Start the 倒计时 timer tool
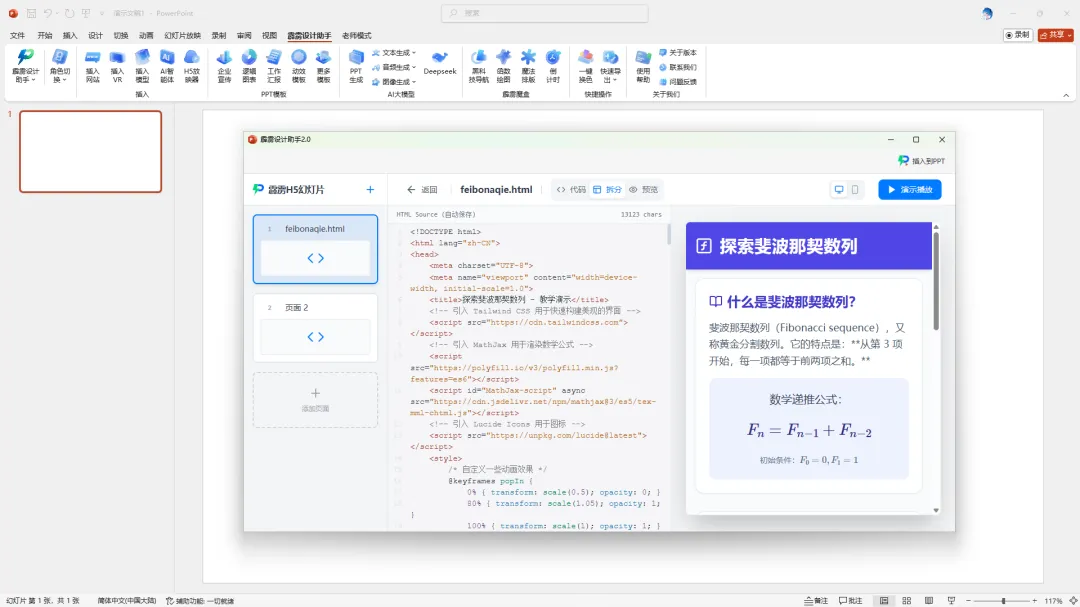 pos(553,66)
